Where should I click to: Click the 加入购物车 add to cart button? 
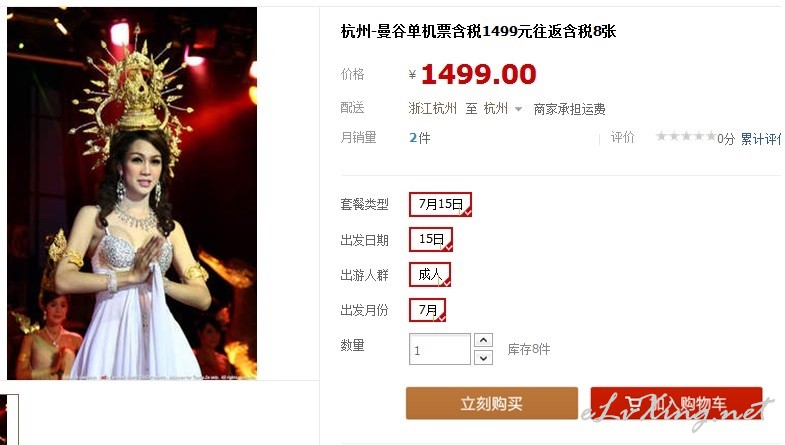pyautogui.click(x=676, y=403)
